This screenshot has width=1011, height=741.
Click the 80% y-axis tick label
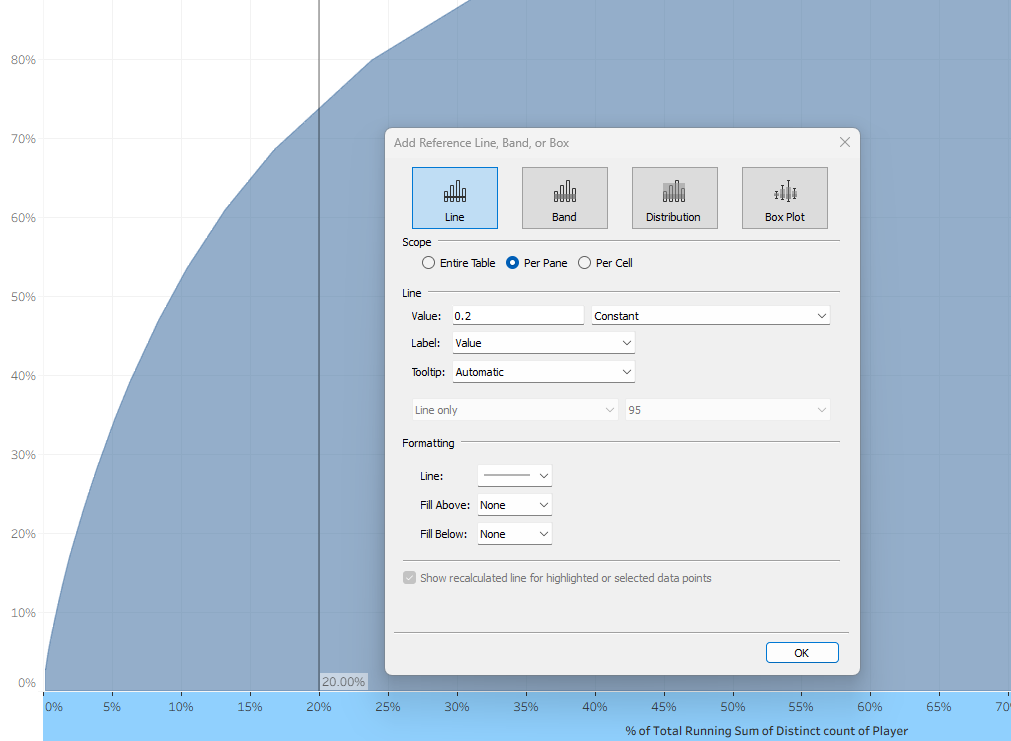click(23, 59)
